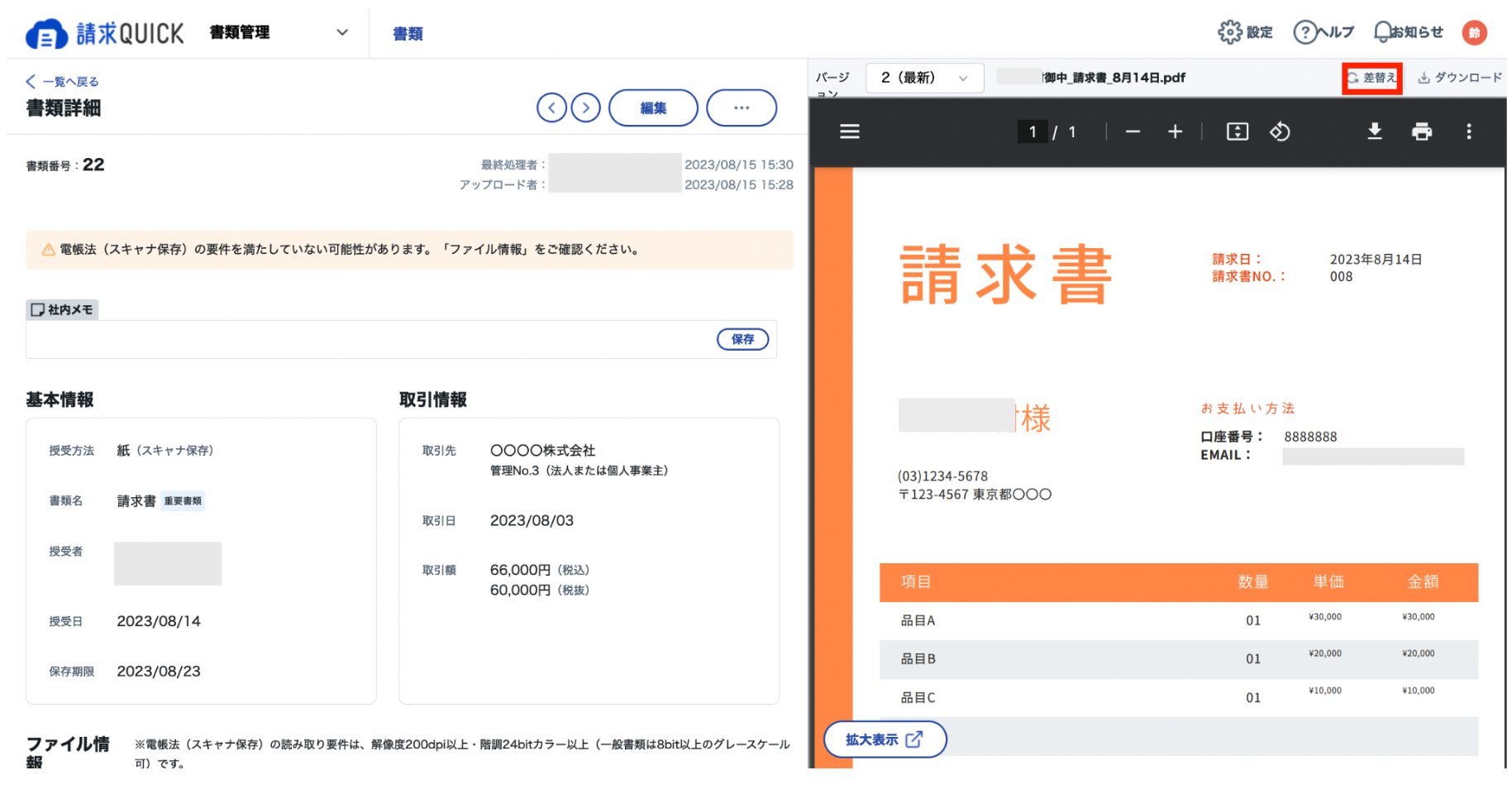Open the version selector 2（最新）
The image size is (1512, 794).
click(x=924, y=78)
